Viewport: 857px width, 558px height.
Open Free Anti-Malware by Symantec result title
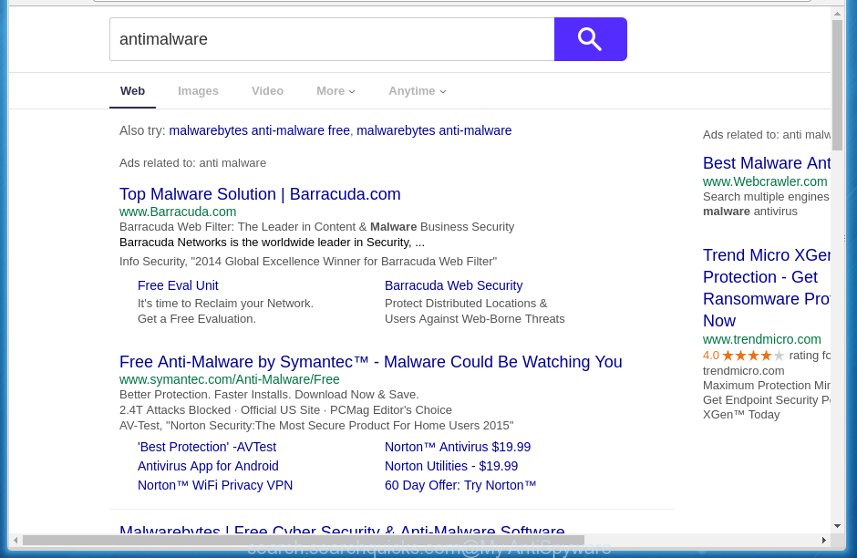371,362
